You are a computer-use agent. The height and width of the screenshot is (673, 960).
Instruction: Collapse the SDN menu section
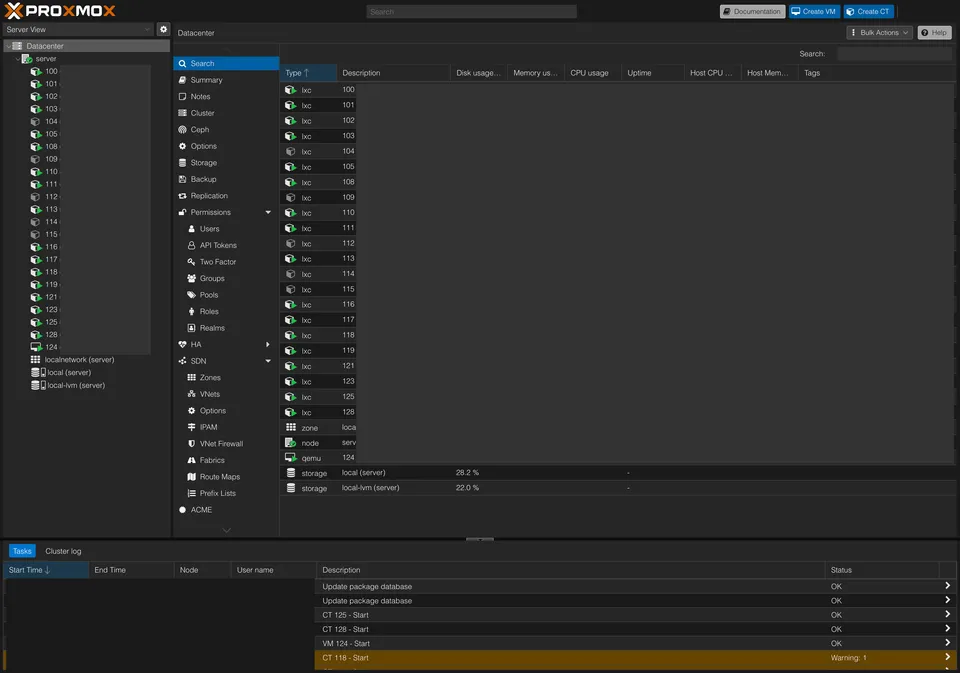pyautogui.click(x=268, y=361)
